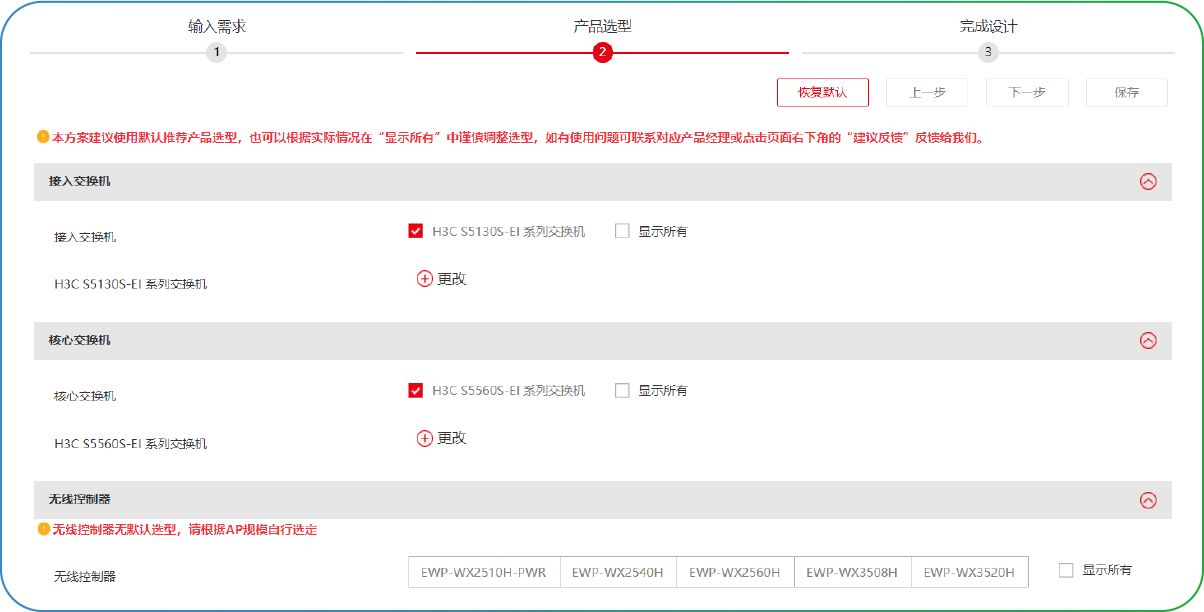Choose the EWP-WX3520H controller option
This screenshot has width=1204, height=612.
[x=969, y=573]
